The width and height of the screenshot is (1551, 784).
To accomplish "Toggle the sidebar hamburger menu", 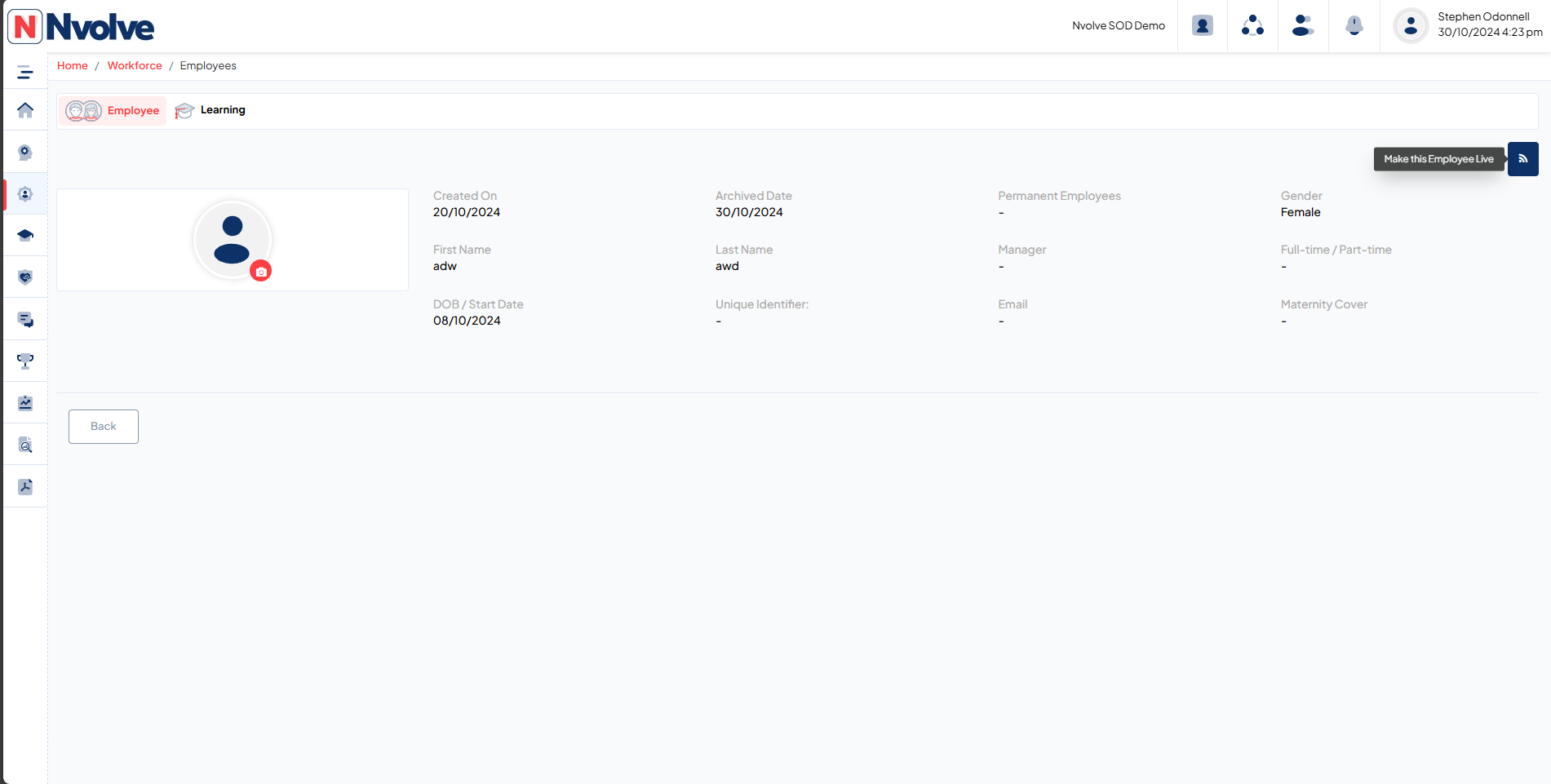I will (x=25, y=73).
